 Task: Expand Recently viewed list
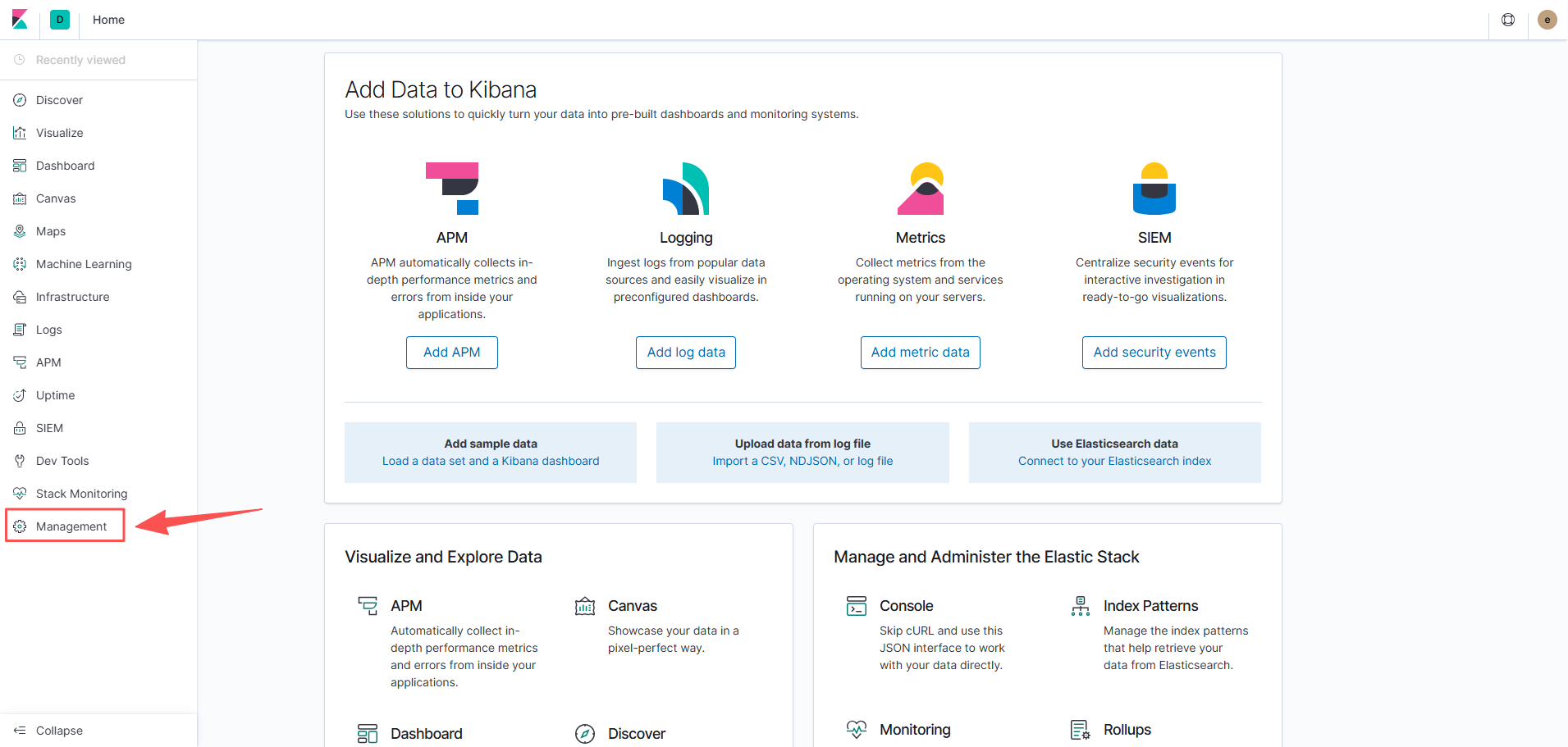pos(80,60)
